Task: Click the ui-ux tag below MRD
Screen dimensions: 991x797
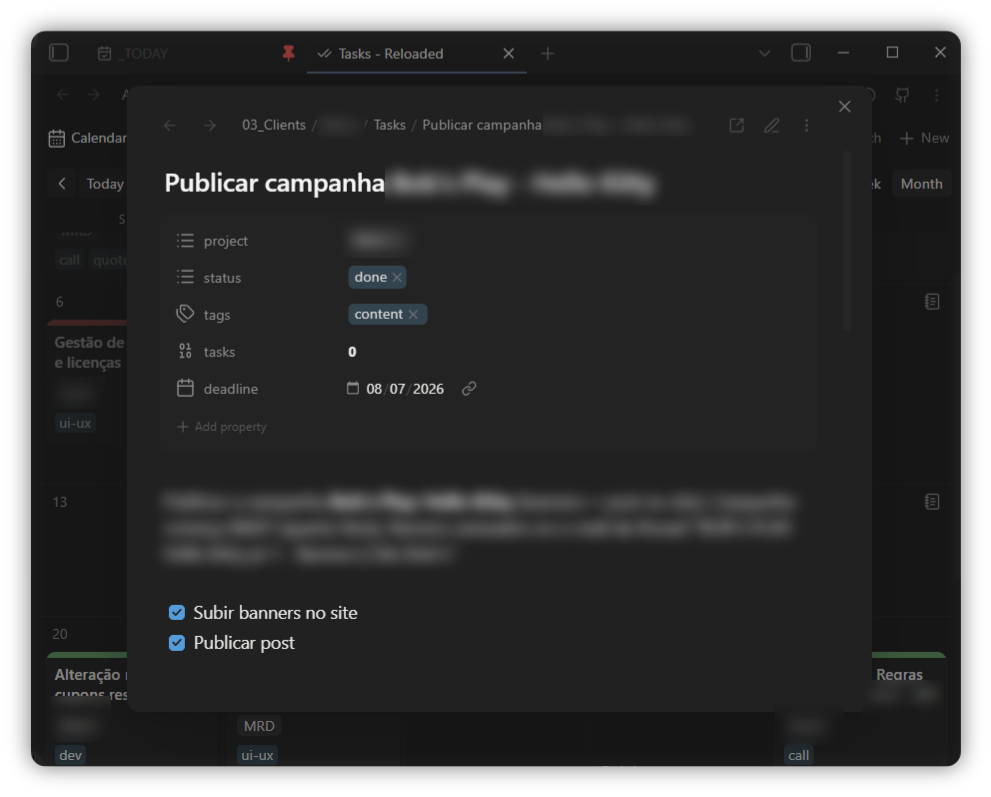Action: click(257, 755)
